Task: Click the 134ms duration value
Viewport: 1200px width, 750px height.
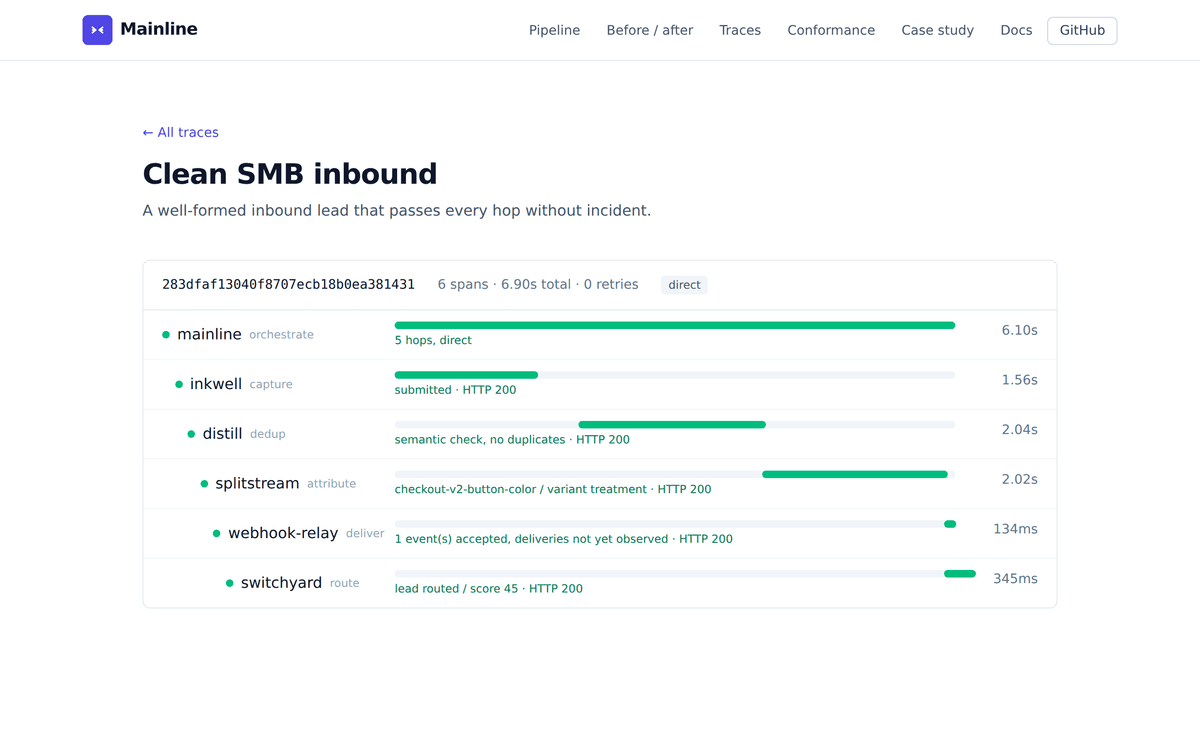Action: (x=1015, y=529)
